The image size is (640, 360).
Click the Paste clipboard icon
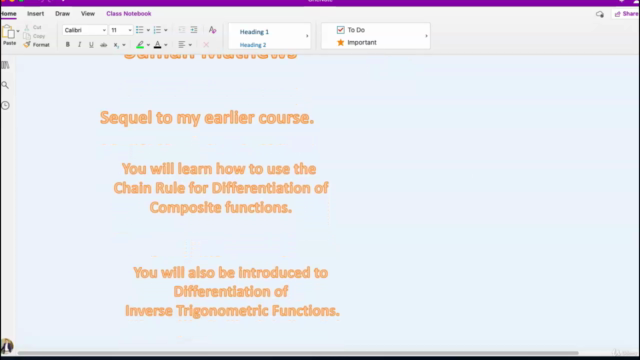(8, 32)
